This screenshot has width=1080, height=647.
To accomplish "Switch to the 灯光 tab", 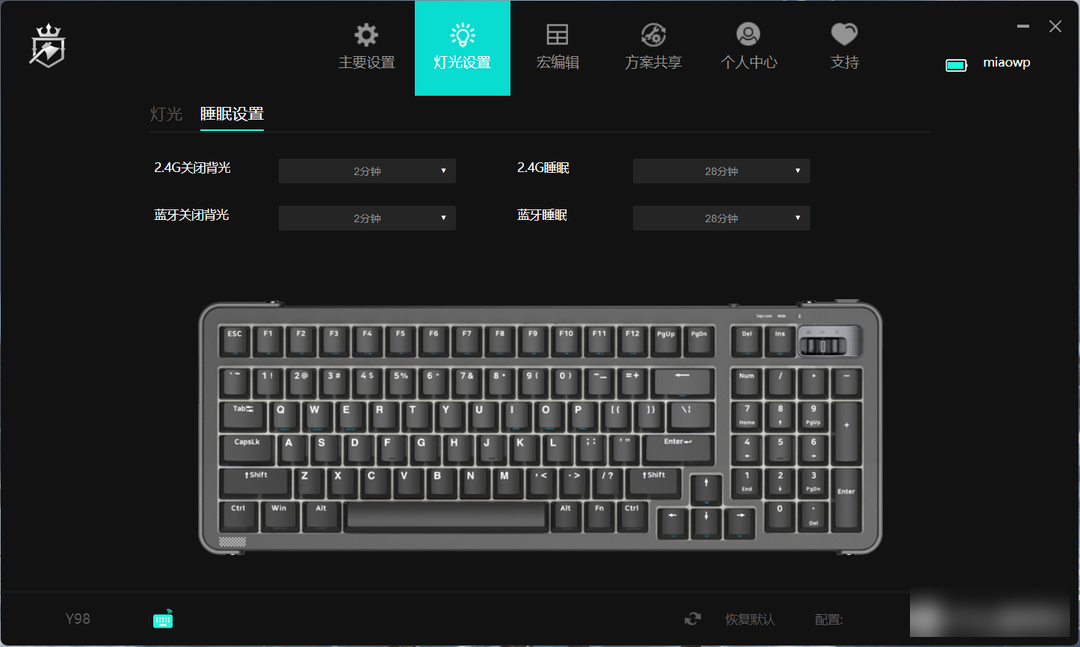I will [x=166, y=114].
